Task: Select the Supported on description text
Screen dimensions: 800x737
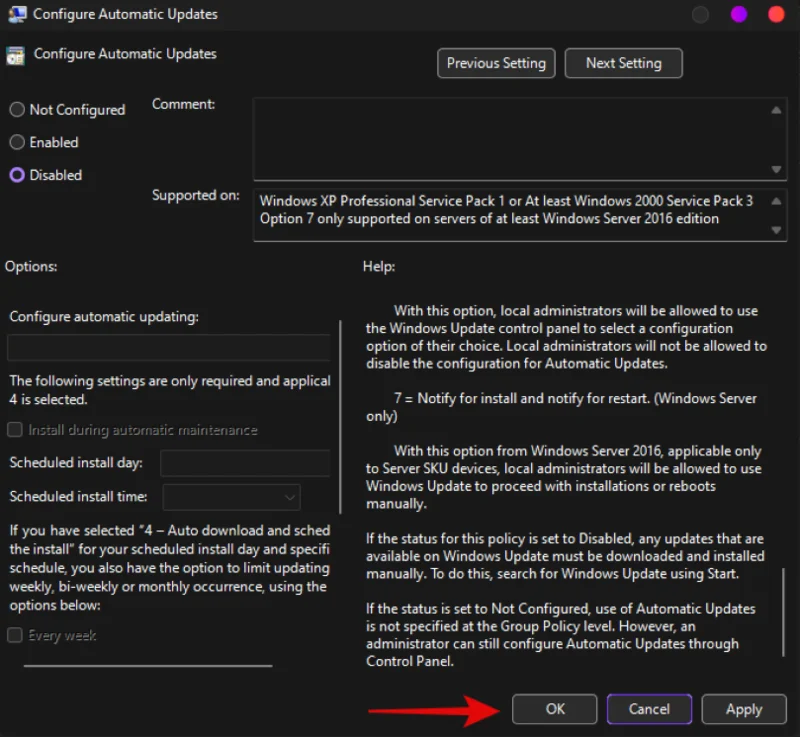Action: coord(500,210)
